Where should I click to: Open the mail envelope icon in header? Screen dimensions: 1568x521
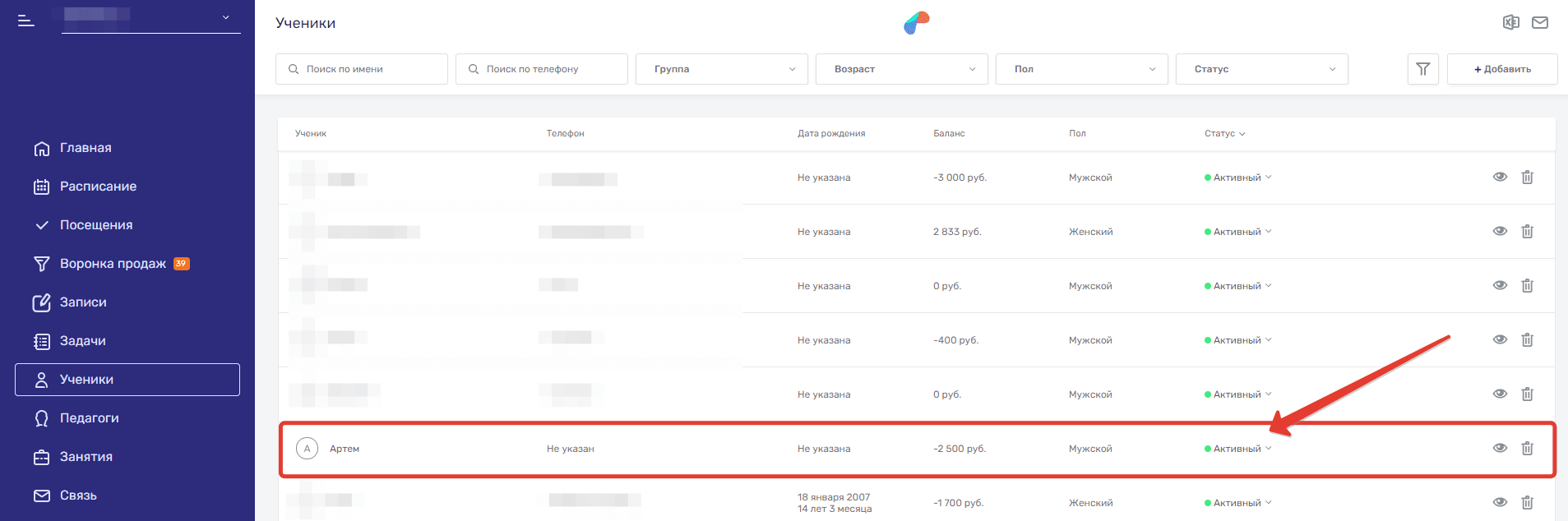(1540, 22)
